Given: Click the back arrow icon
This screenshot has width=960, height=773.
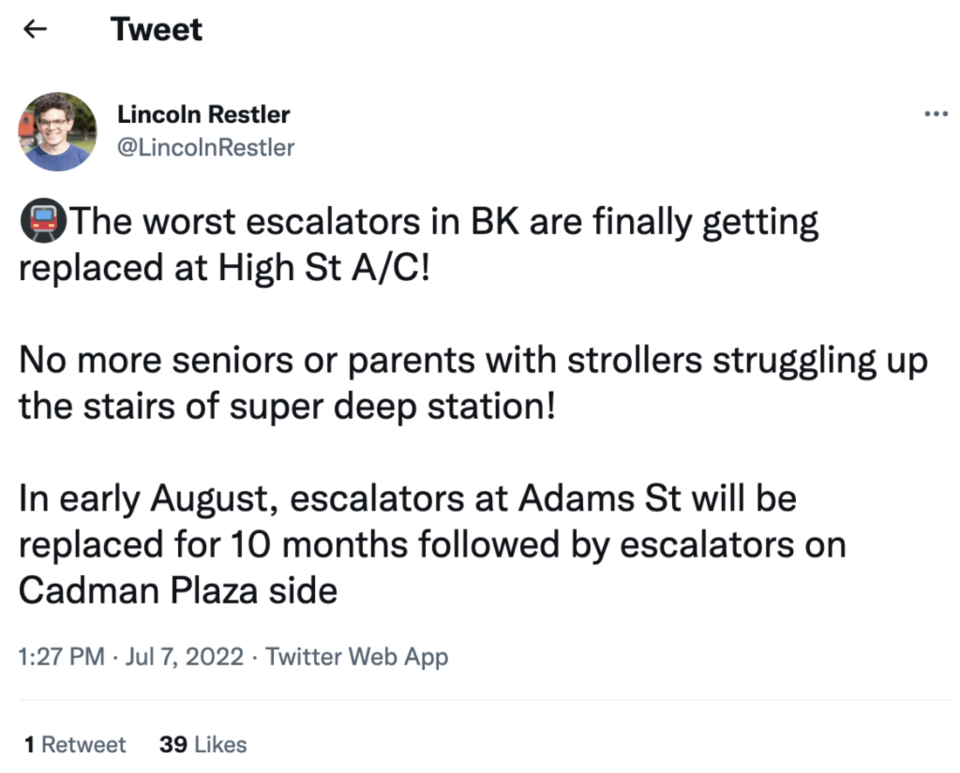Looking at the screenshot, I should coord(35,29).
